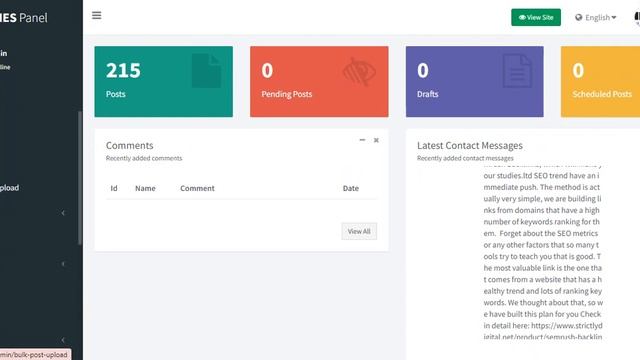Collapse the Comments panel with minus icon
Screen dimensions: 640x360
click(362, 140)
